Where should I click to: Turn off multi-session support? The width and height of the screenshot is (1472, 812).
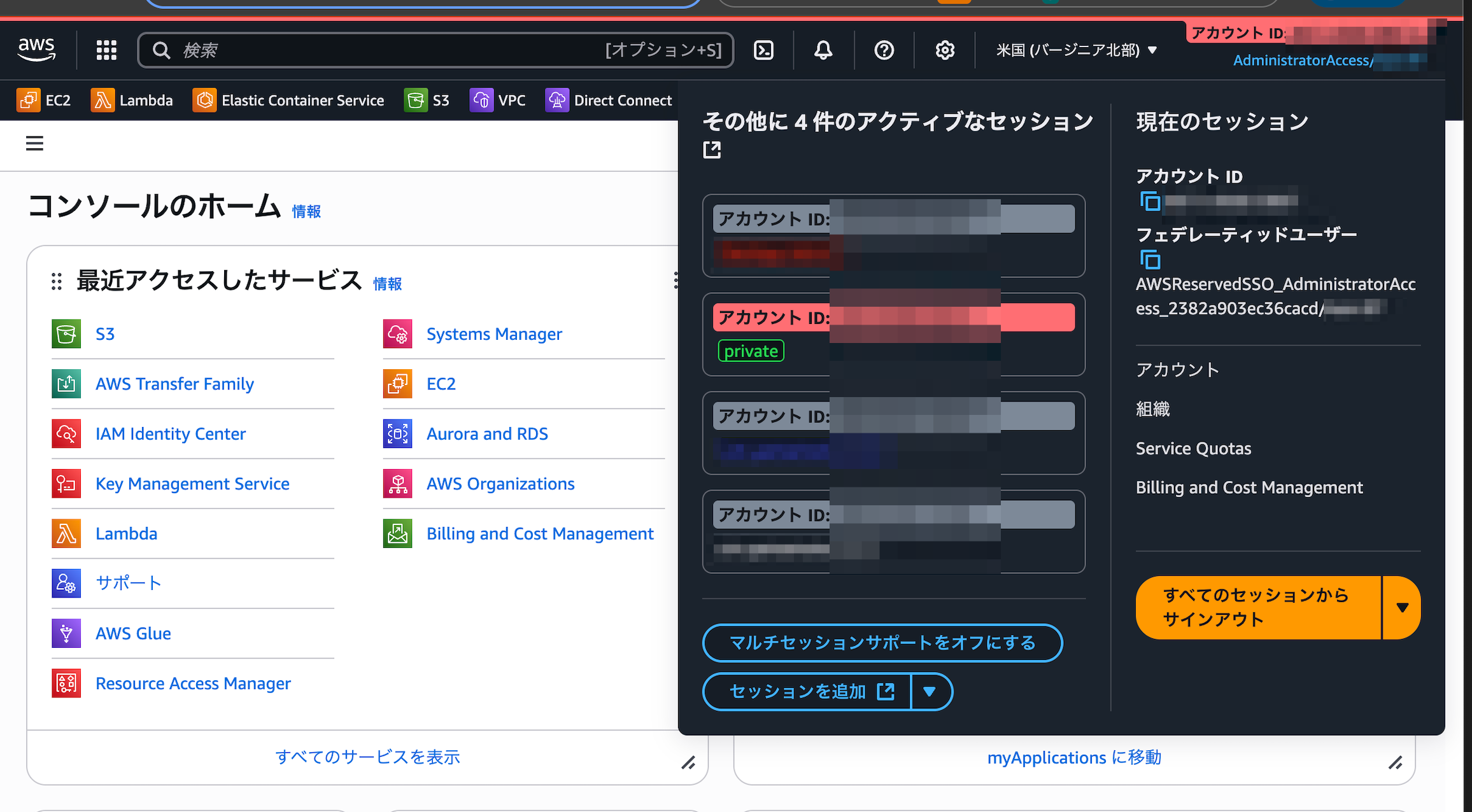click(882, 643)
